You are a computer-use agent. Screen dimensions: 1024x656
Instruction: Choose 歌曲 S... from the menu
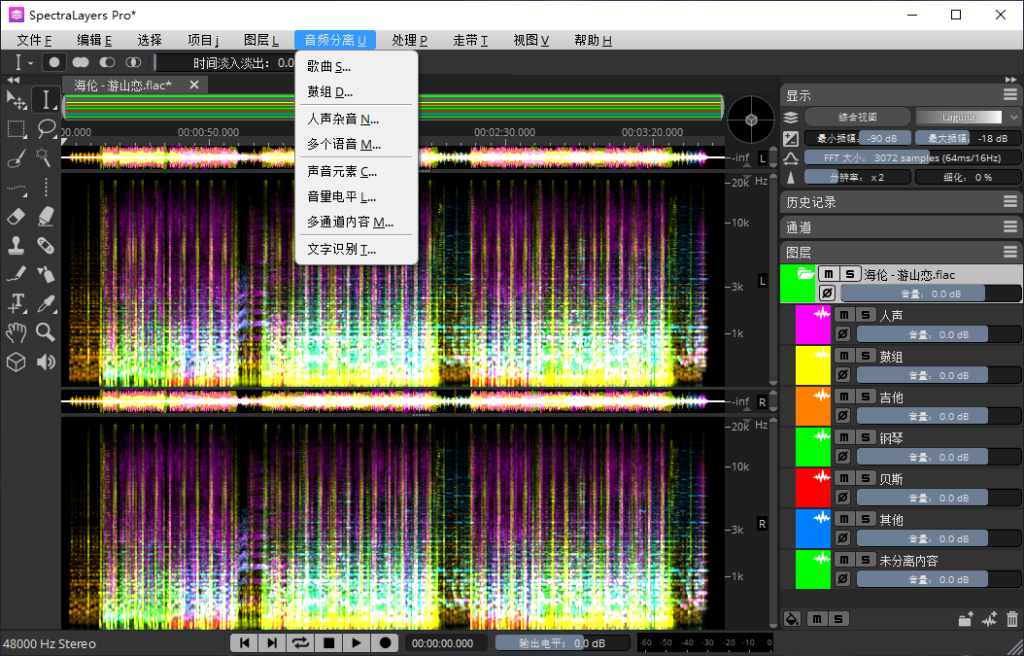(x=356, y=67)
